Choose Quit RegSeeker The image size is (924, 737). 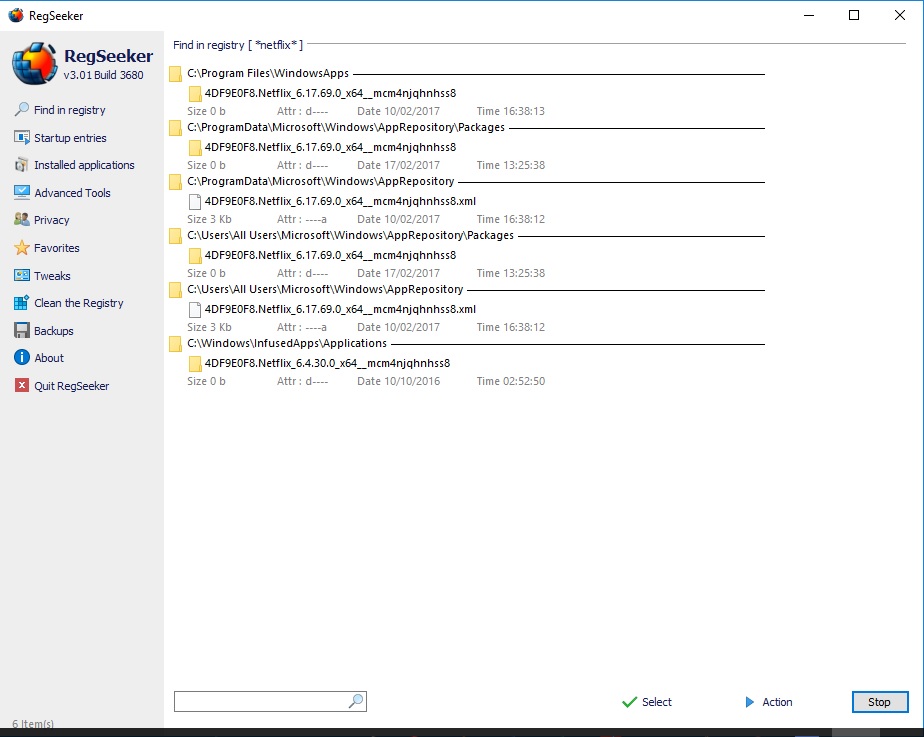pyautogui.click(x=71, y=386)
